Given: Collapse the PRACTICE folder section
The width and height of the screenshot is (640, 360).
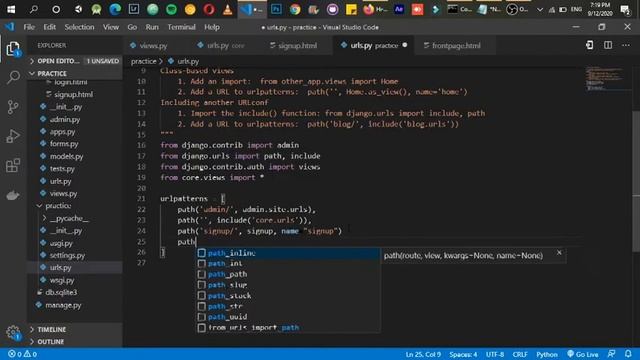Looking at the screenshot, I should [x=75, y=73].
